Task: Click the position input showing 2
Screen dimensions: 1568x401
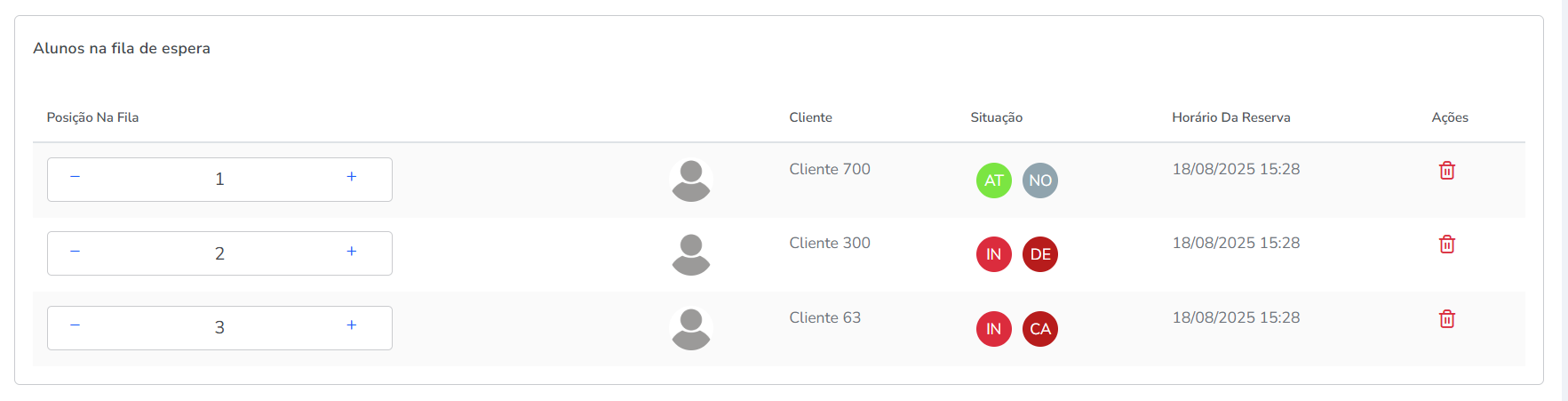Action: click(219, 253)
